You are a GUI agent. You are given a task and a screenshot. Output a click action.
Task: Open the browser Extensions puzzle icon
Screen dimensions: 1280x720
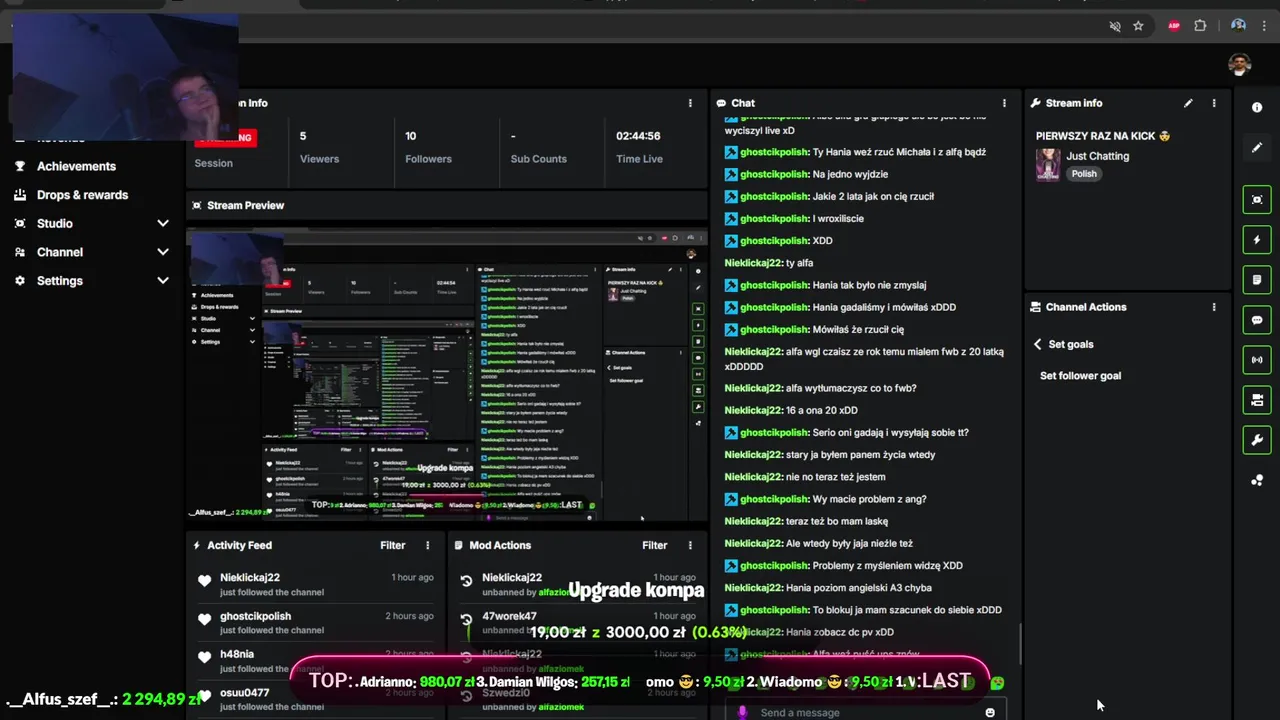tap(1200, 26)
